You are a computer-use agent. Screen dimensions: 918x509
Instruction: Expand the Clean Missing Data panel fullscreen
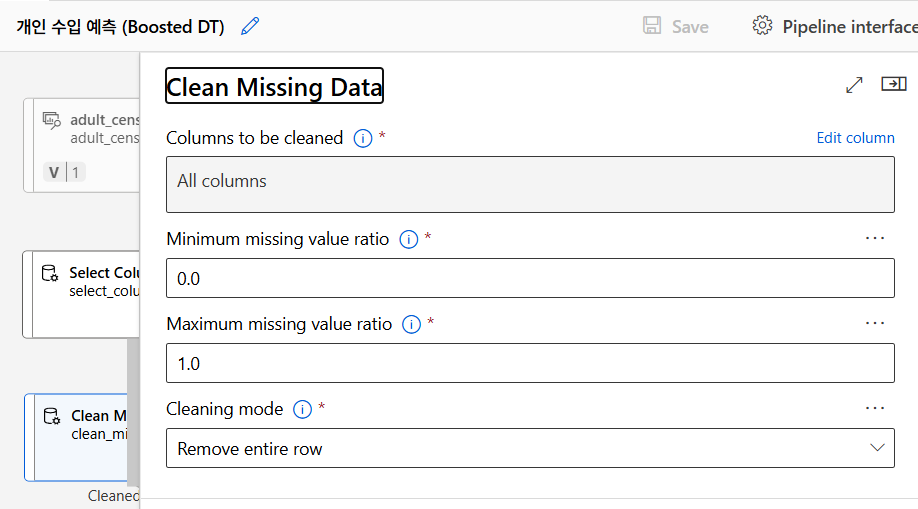[x=854, y=85]
